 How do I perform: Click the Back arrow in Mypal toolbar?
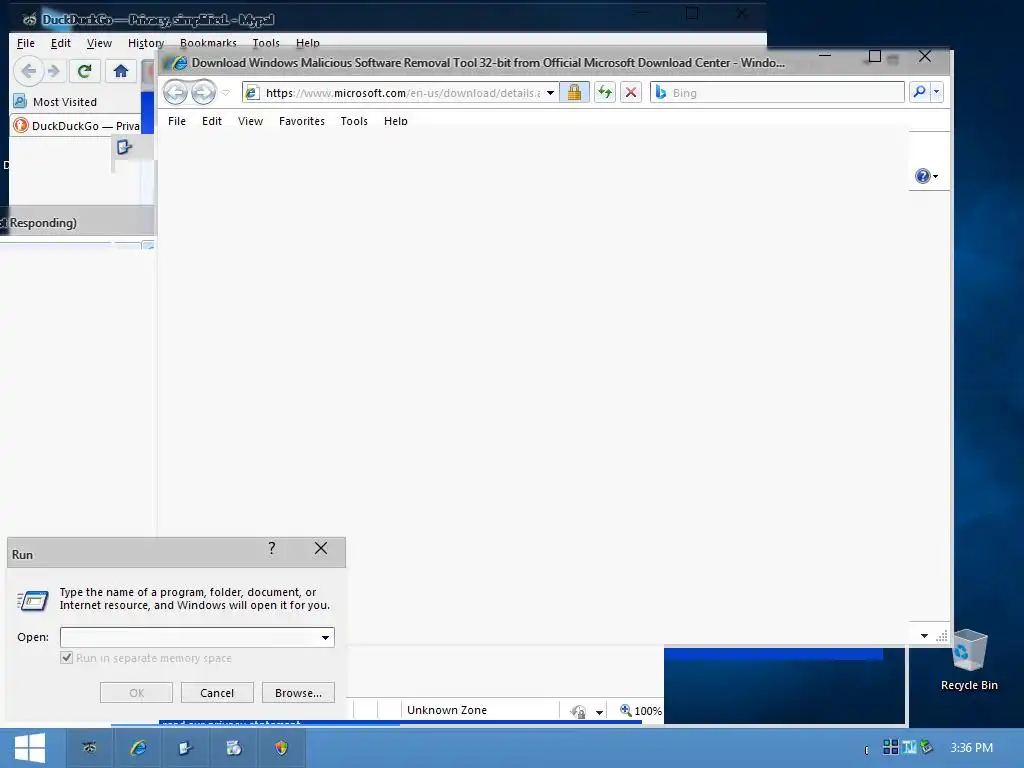click(x=28, y=71)
